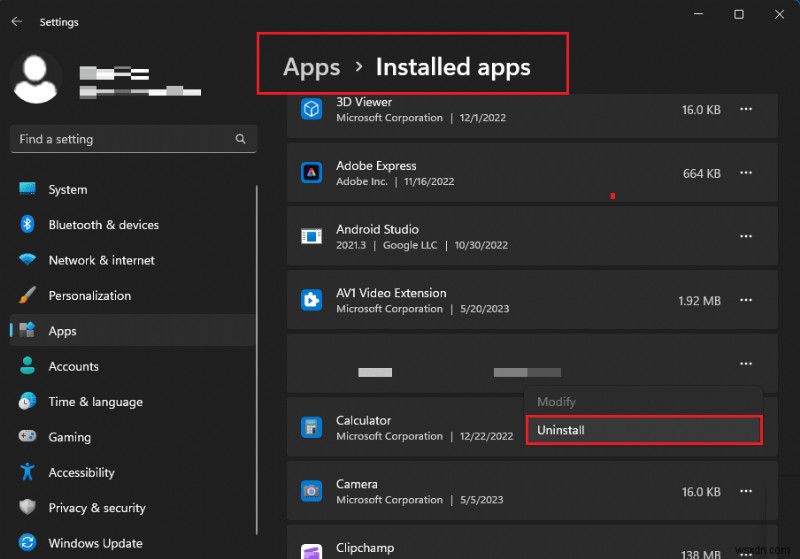The width and height of the screenshot is (800, 559).
Task: Click the 3D Viewer app name
Action: [364, 102]
